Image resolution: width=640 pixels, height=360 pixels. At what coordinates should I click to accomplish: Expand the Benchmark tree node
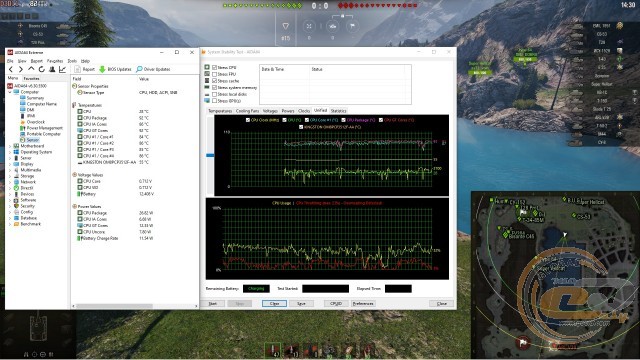click(10, 224)
